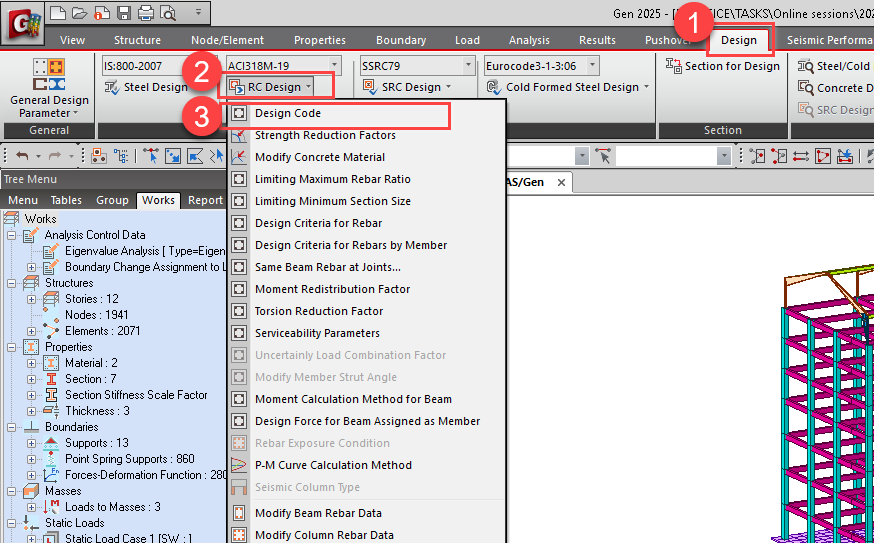874x543 pixels.
Task: Click the RC Design button
Action: (273, 87)
